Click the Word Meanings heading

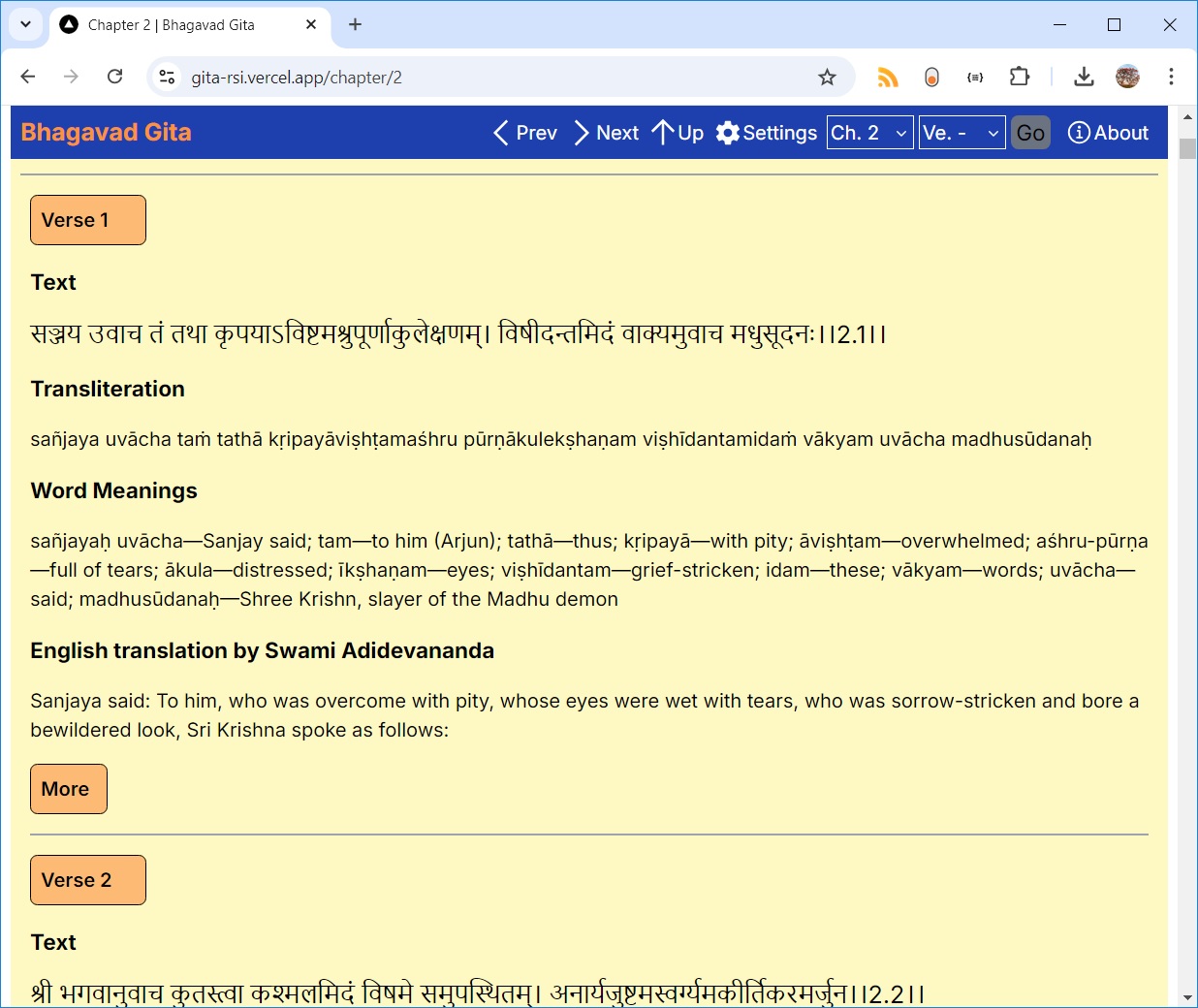pos(113,490)
